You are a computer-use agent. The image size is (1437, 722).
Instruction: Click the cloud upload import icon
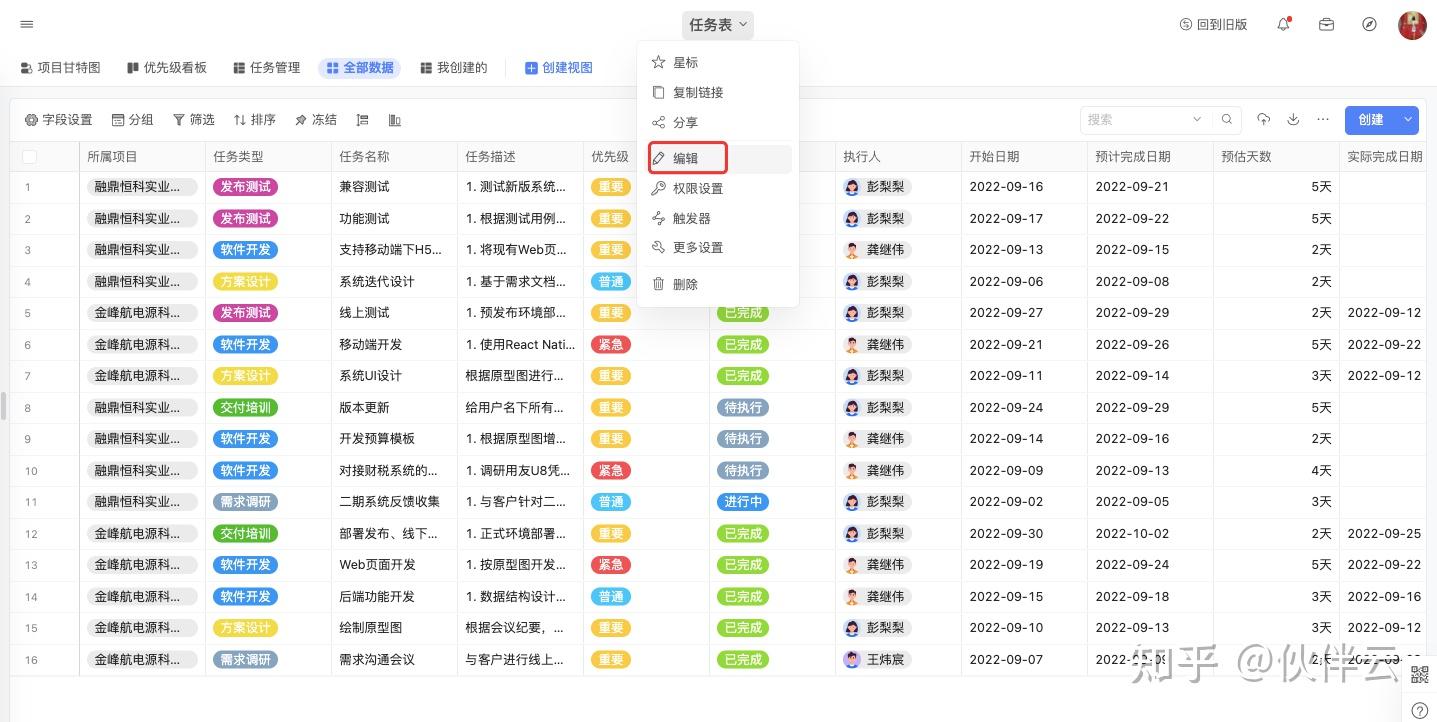coord(1264,120)
